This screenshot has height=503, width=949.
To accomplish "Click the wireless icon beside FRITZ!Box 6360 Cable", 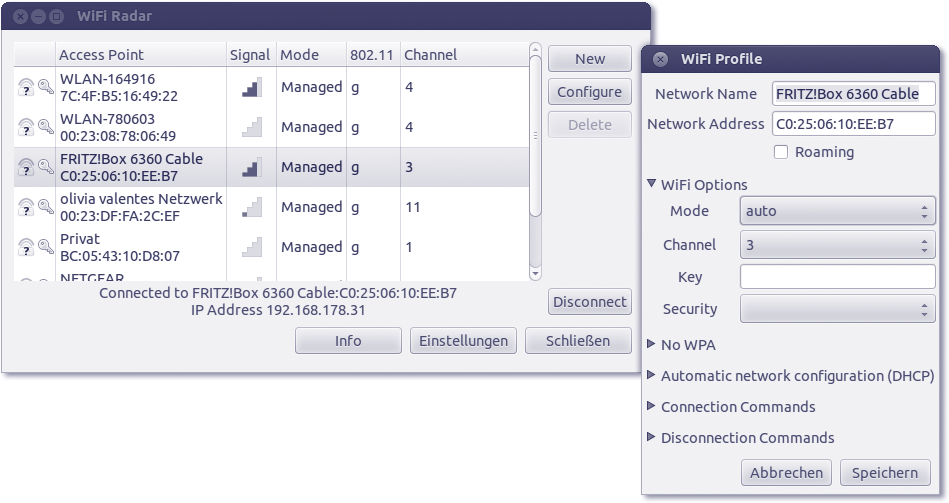I will (x=26, y=167).
